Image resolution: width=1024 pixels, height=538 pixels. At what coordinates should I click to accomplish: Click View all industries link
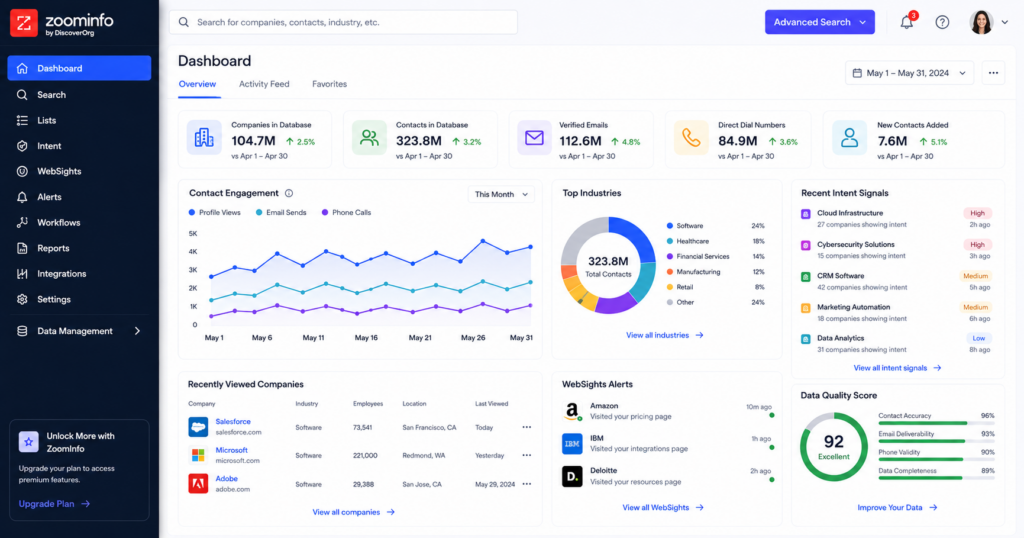664,335
